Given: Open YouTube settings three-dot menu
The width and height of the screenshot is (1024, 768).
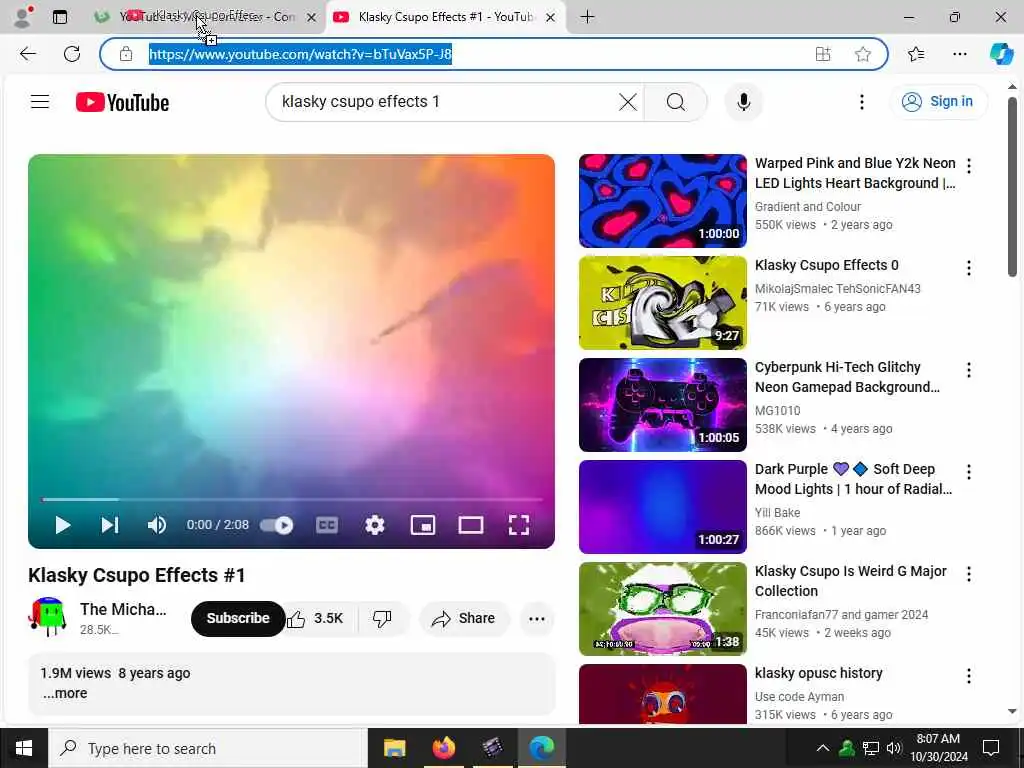Looking at the screenshot, I should pyautogui.click(x=862, y=102).
